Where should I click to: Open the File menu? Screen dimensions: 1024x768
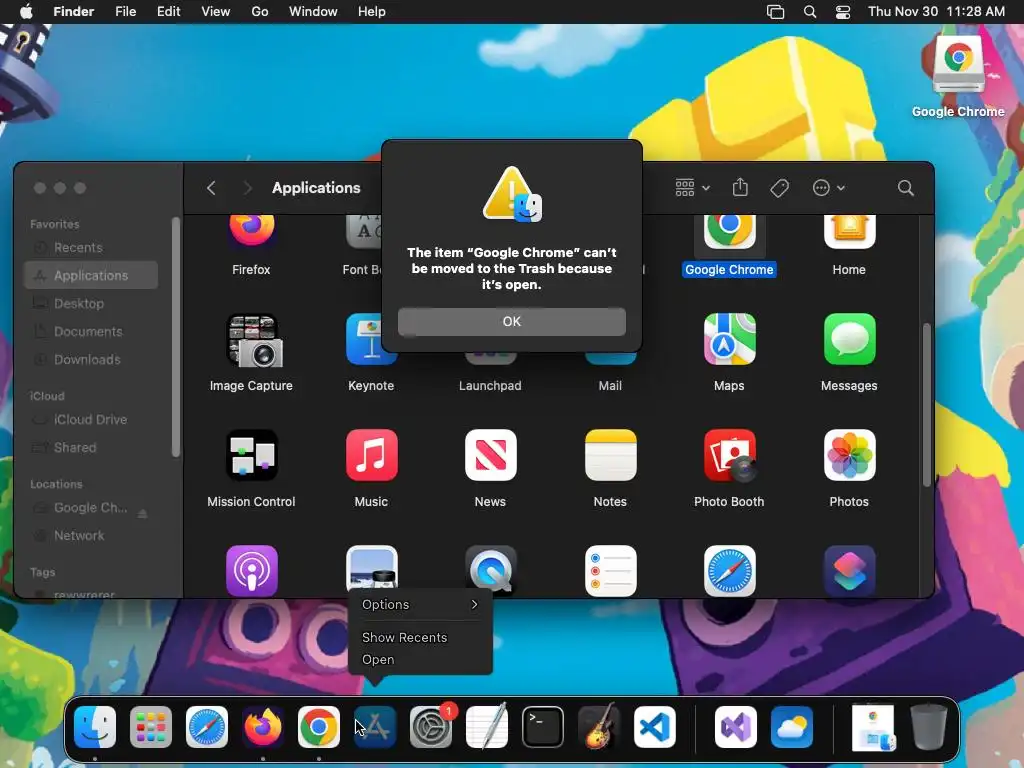click(x=125, y=12)
